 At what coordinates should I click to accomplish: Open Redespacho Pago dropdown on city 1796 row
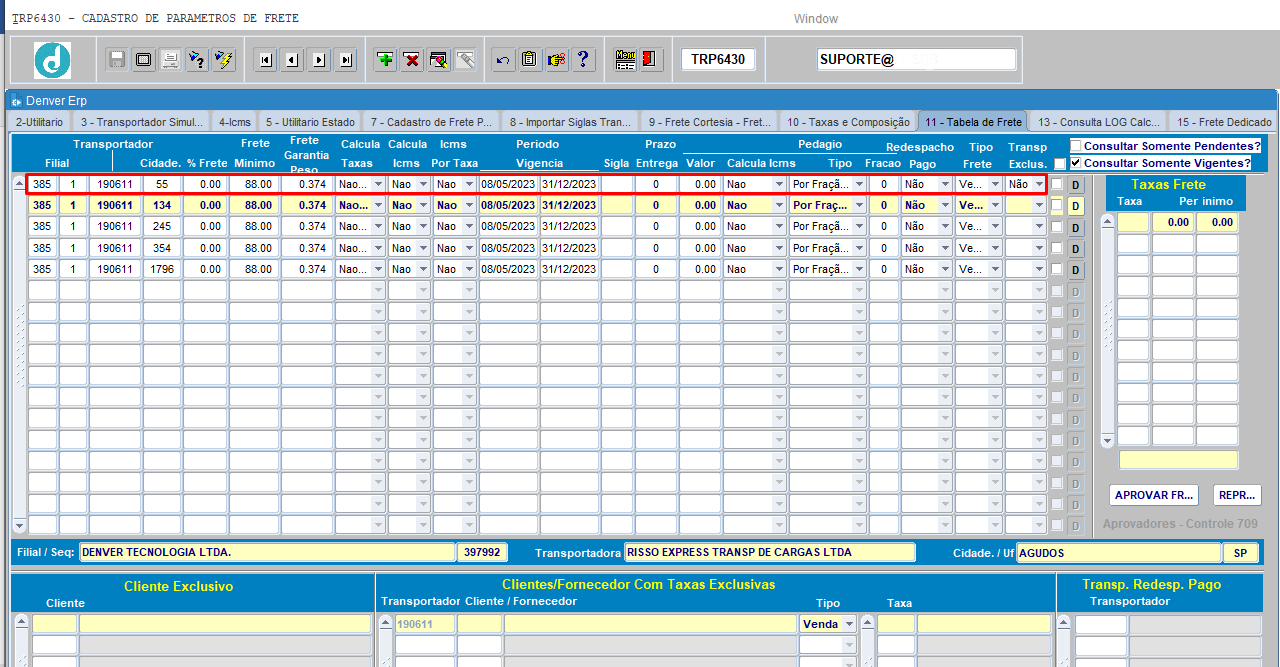coord(944,269)
